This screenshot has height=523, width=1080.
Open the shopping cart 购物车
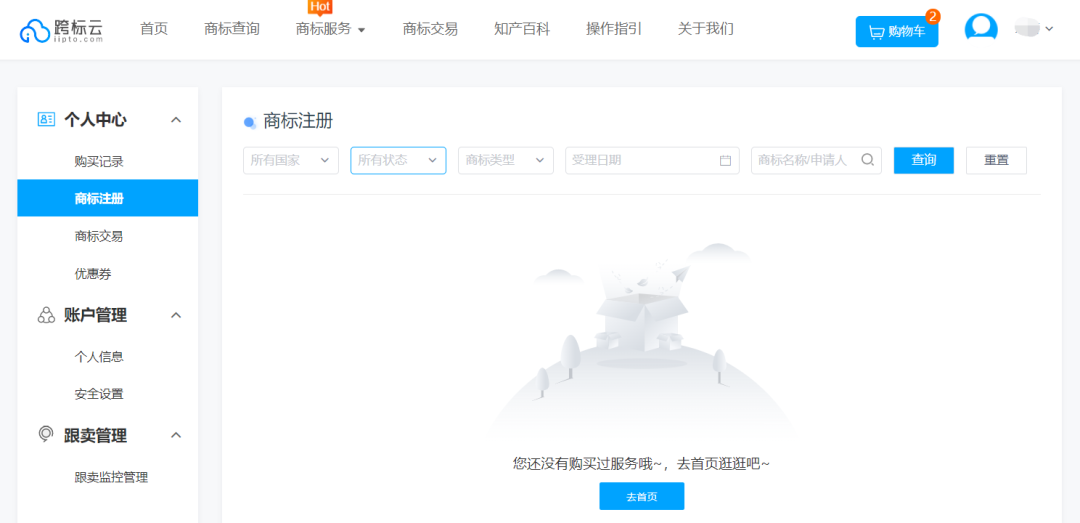896,32
